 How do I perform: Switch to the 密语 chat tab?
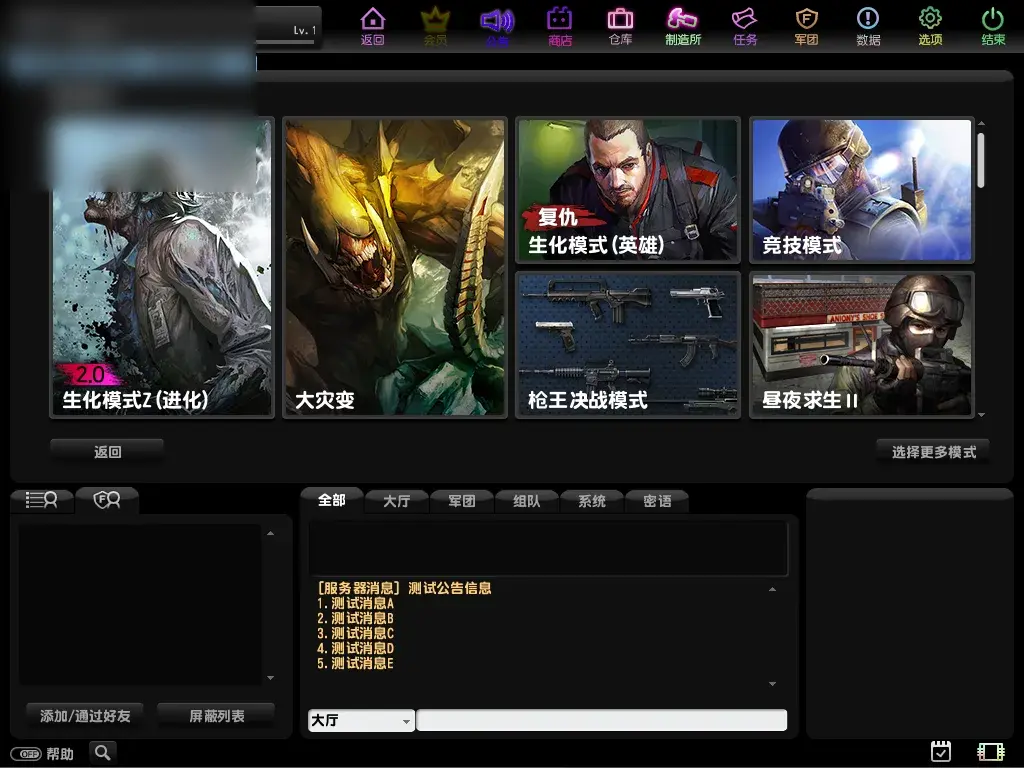(x=656, y=500)
